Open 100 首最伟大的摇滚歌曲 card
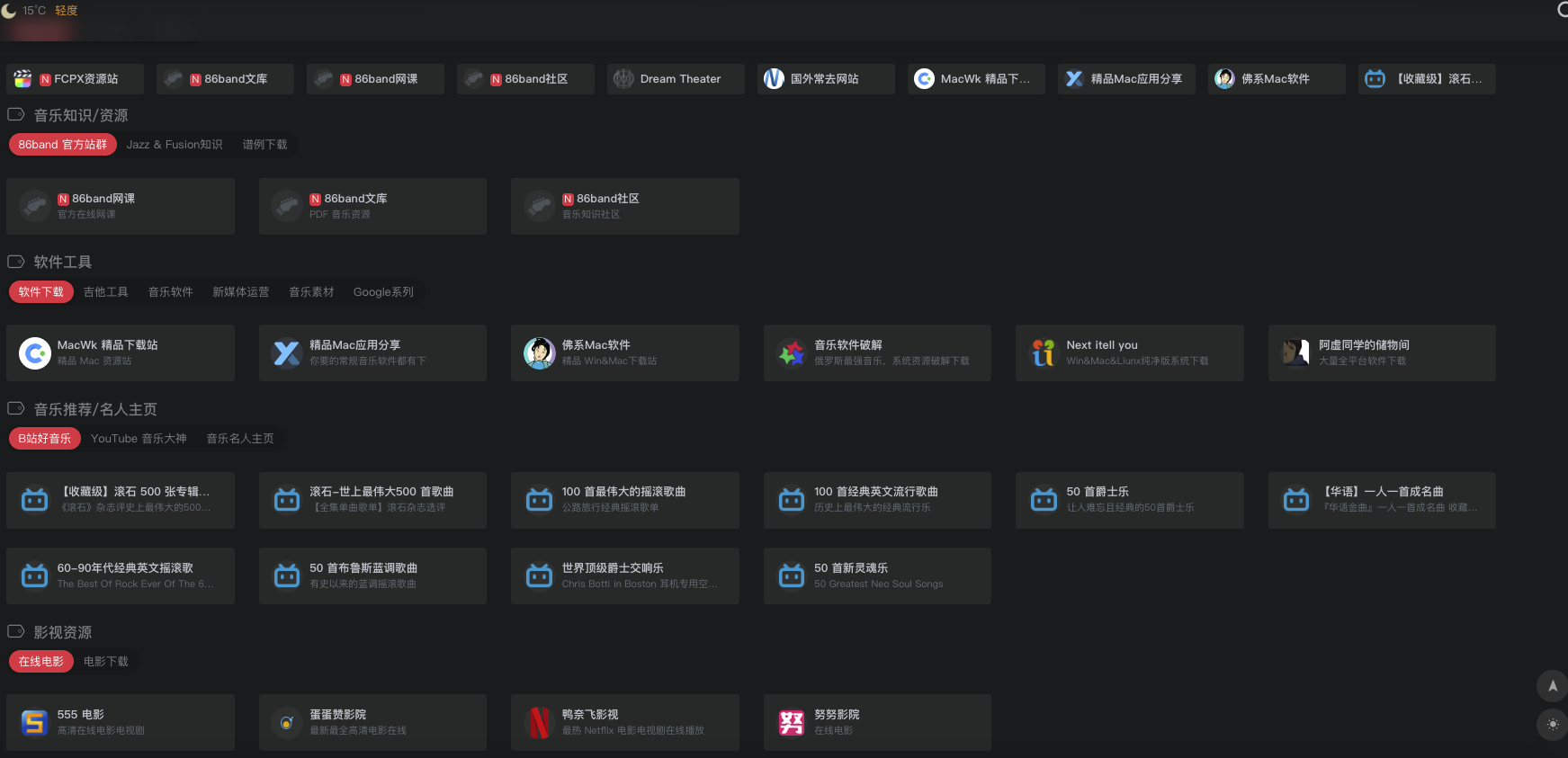Screen dimensions: 1568x758 (625, 500)
